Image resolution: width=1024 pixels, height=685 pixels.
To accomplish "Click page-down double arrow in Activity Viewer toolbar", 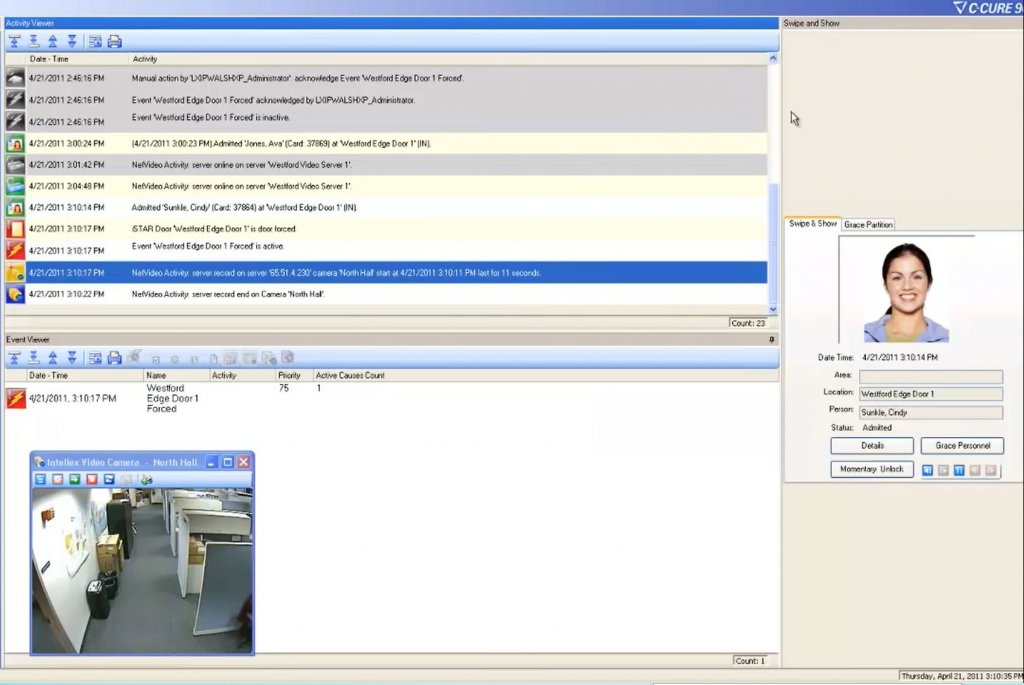I will [x=72, y=41].
